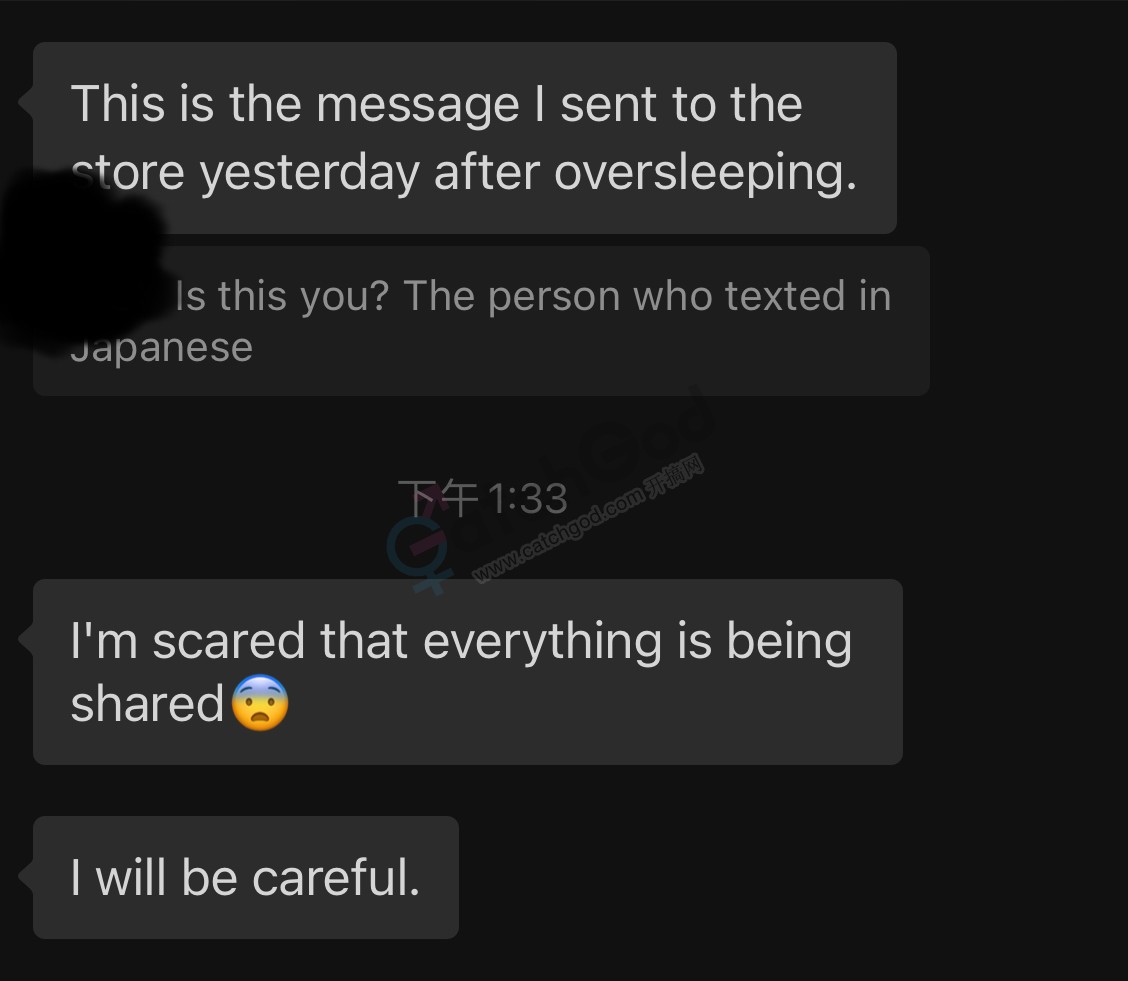
Task: Select the "I'm scared that everything" message bubble
Action: pos(468,672)
